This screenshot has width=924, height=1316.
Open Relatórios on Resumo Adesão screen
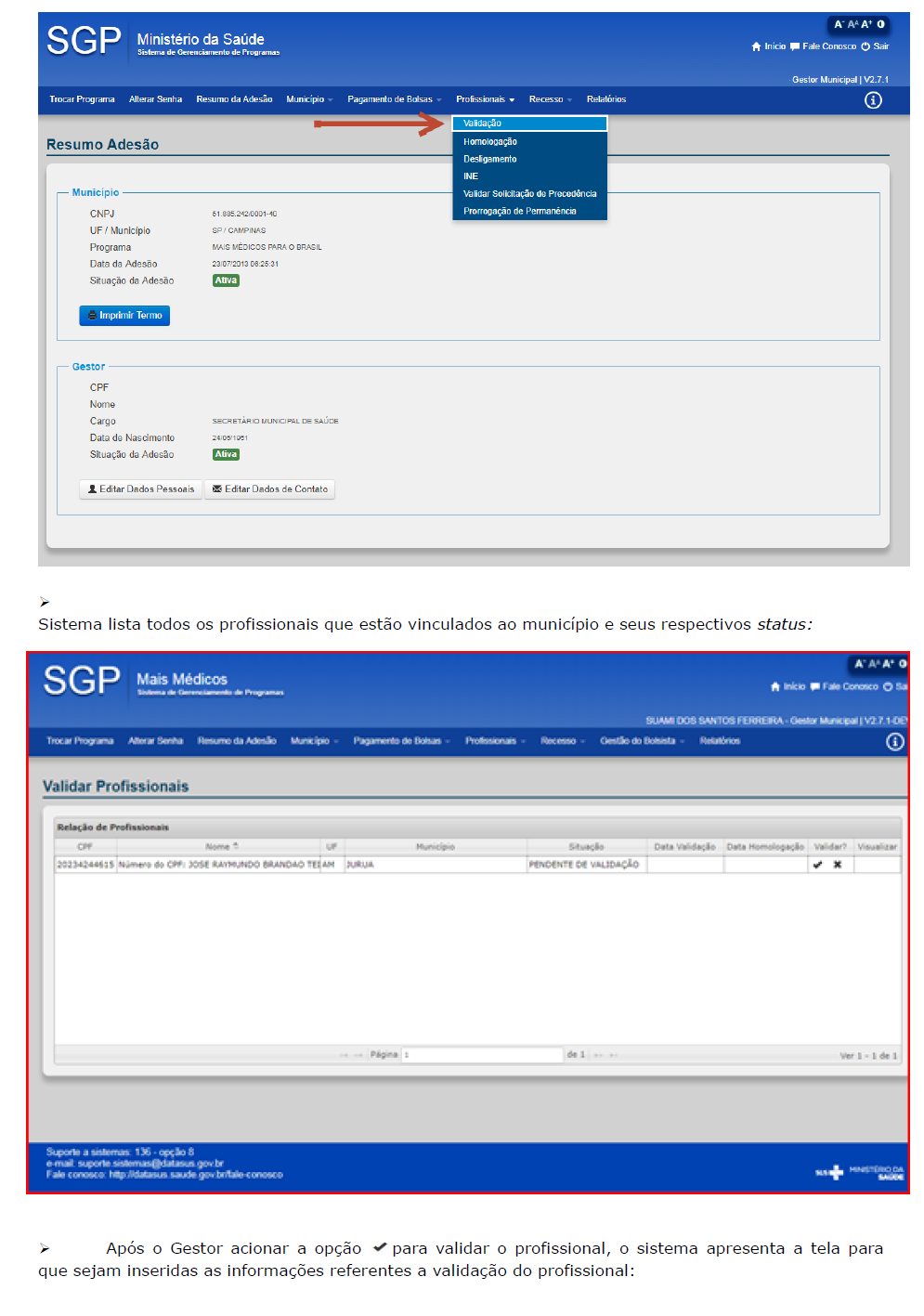coord(606,99)
